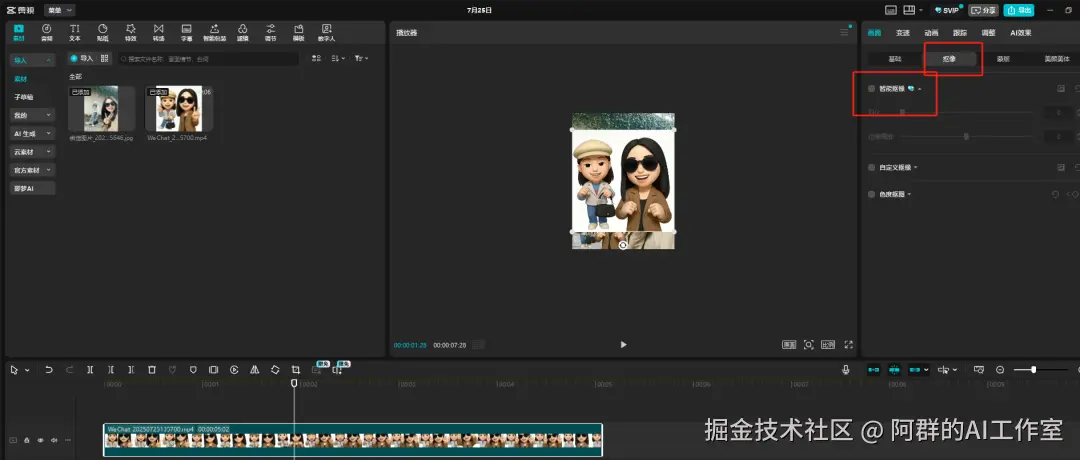Viewport: 1080px width, 460px height.
Task: Open the 即梦AI sidebar entry
Action: [x=32, y=188]
